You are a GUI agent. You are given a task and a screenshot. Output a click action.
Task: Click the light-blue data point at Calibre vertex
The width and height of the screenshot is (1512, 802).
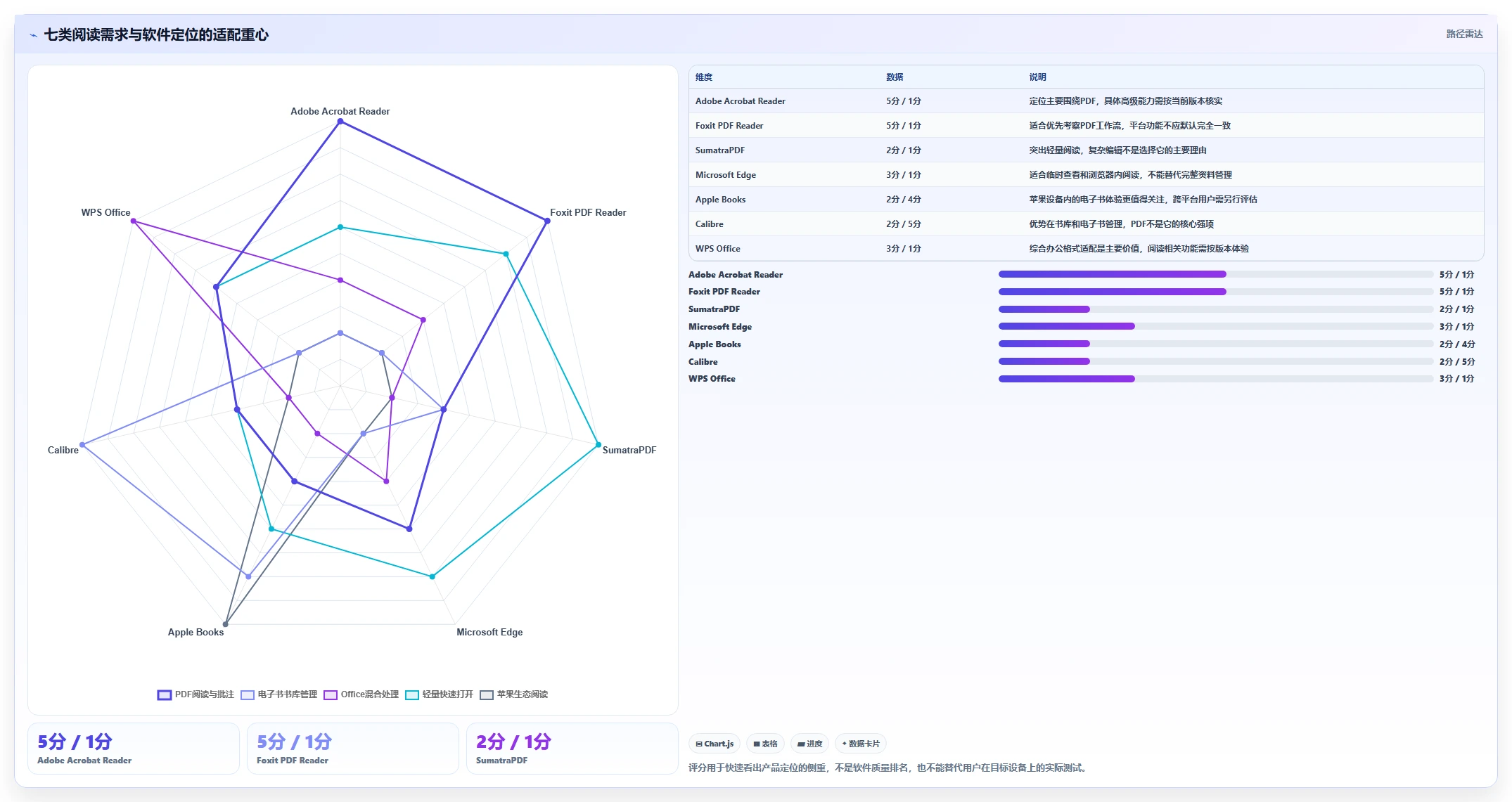82,445
